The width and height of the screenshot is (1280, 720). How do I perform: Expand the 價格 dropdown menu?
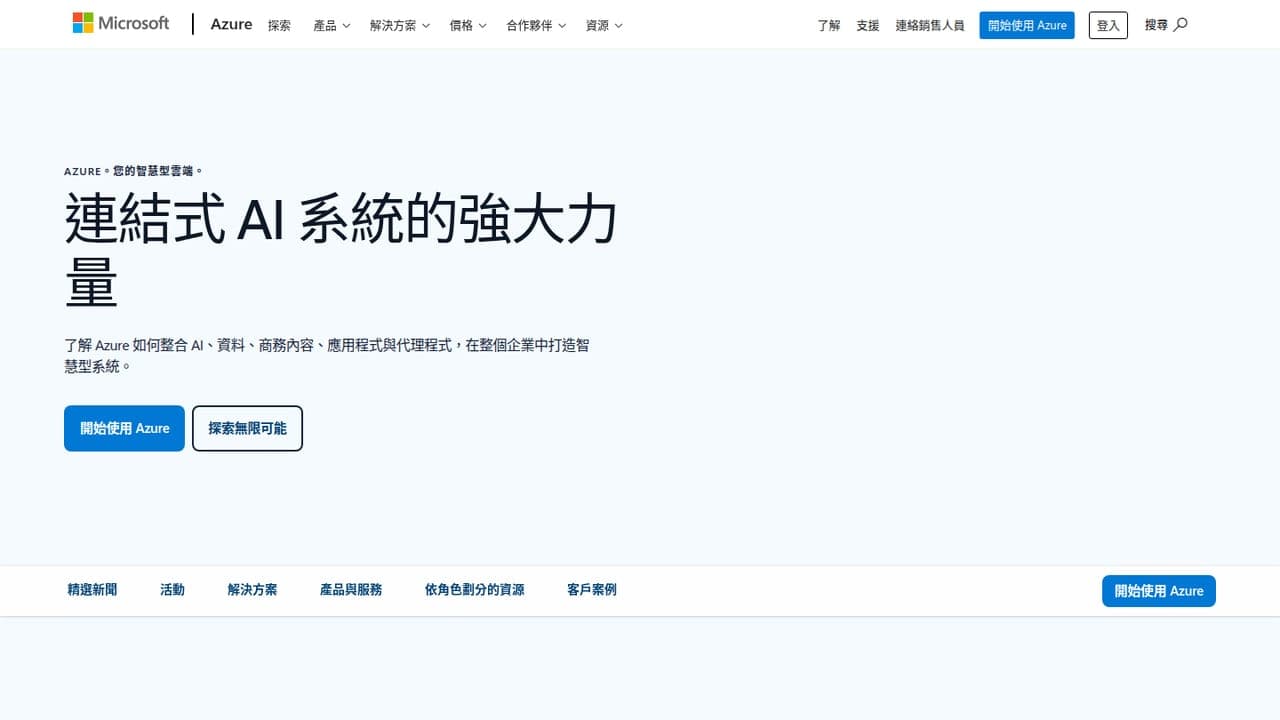pos(468,25)
